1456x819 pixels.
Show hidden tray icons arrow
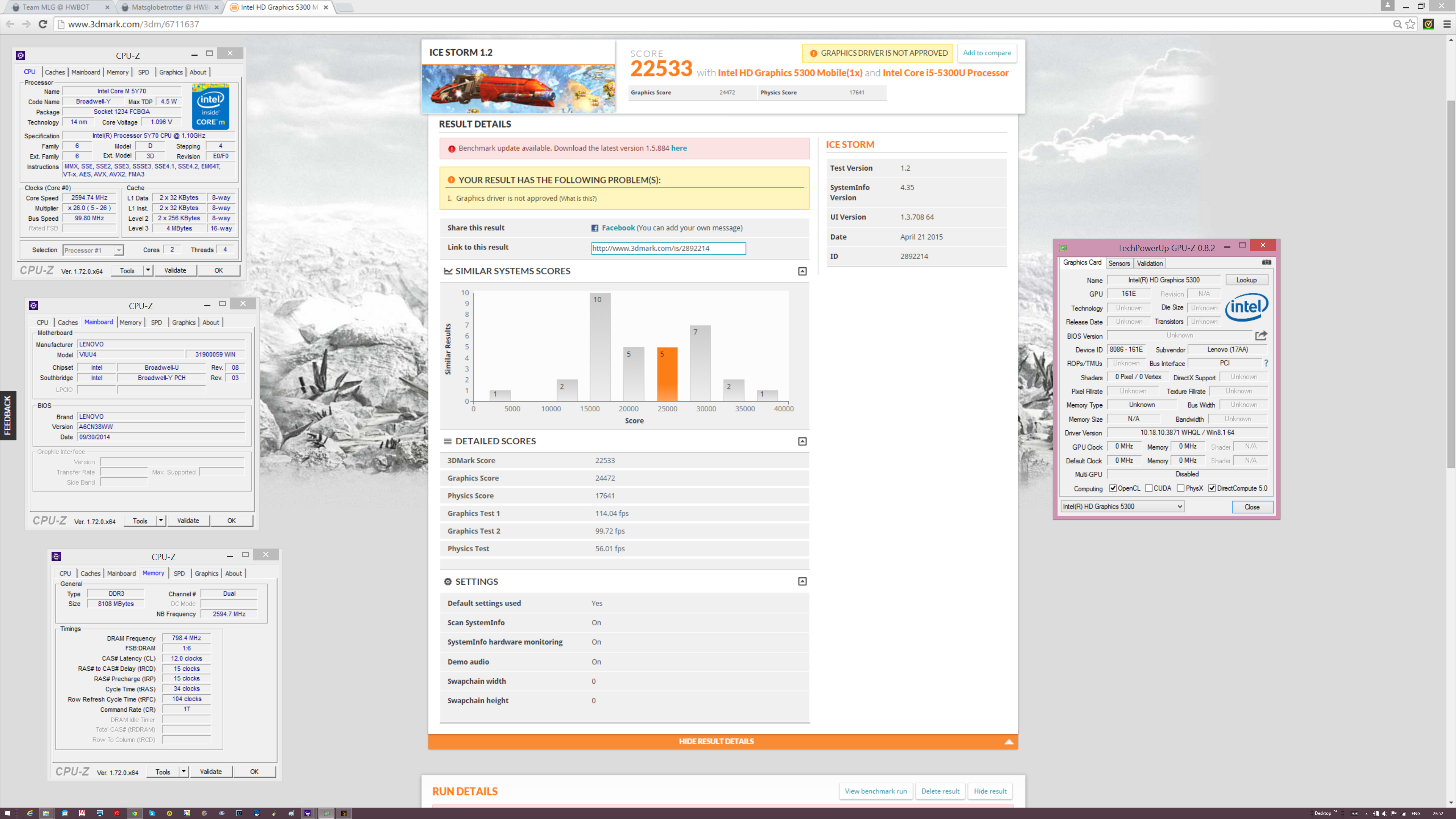(1367, 814)
